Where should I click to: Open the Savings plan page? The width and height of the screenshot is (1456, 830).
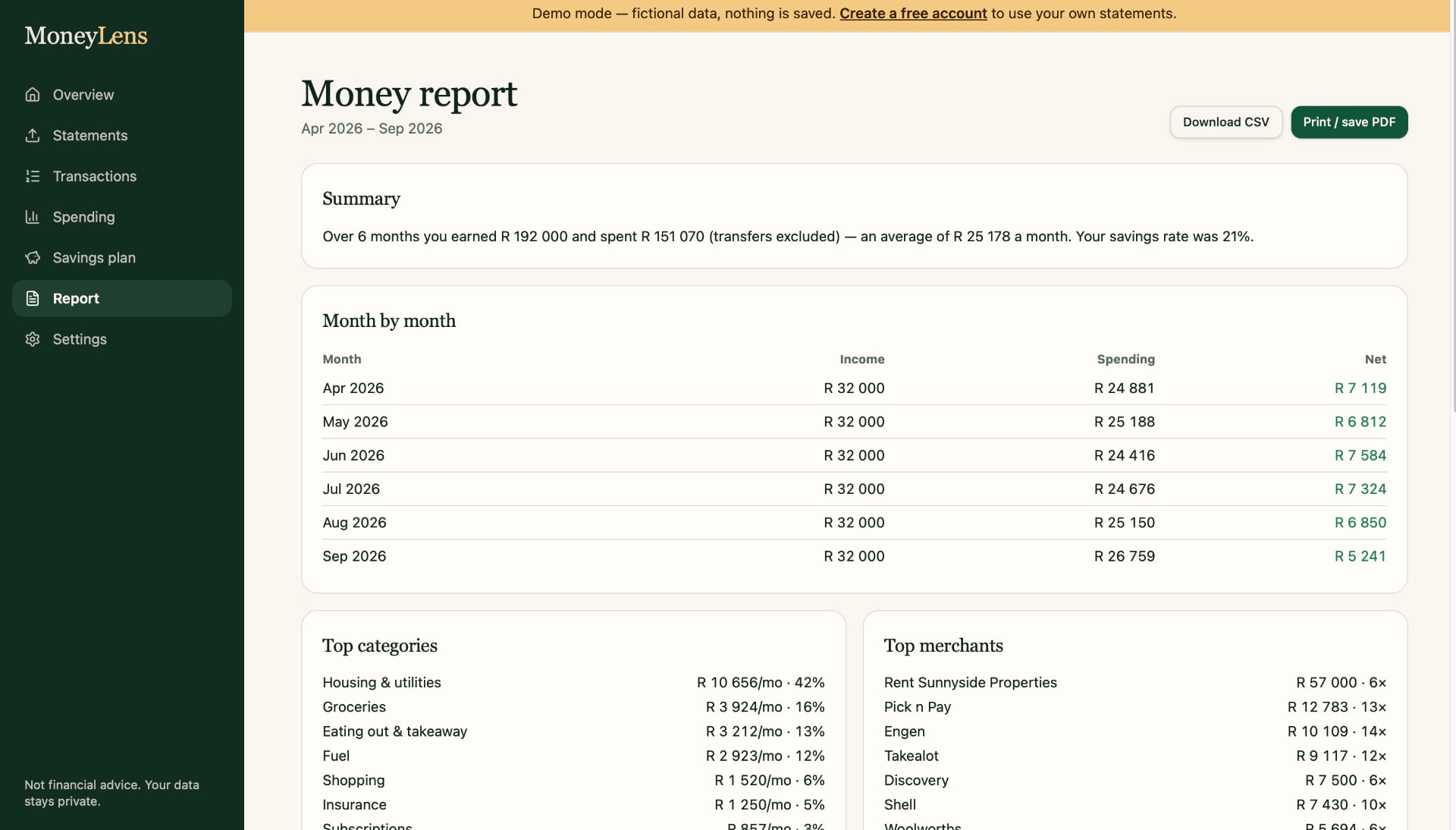click(x=122, y=258)
